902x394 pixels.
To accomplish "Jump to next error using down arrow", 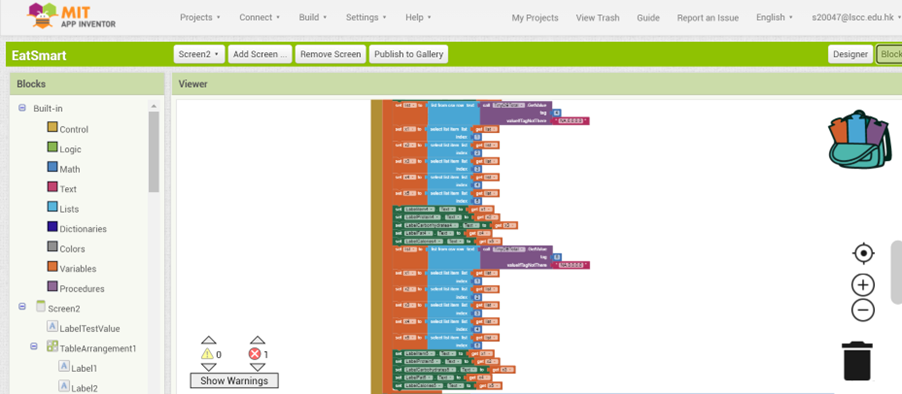I will [258, 367].
